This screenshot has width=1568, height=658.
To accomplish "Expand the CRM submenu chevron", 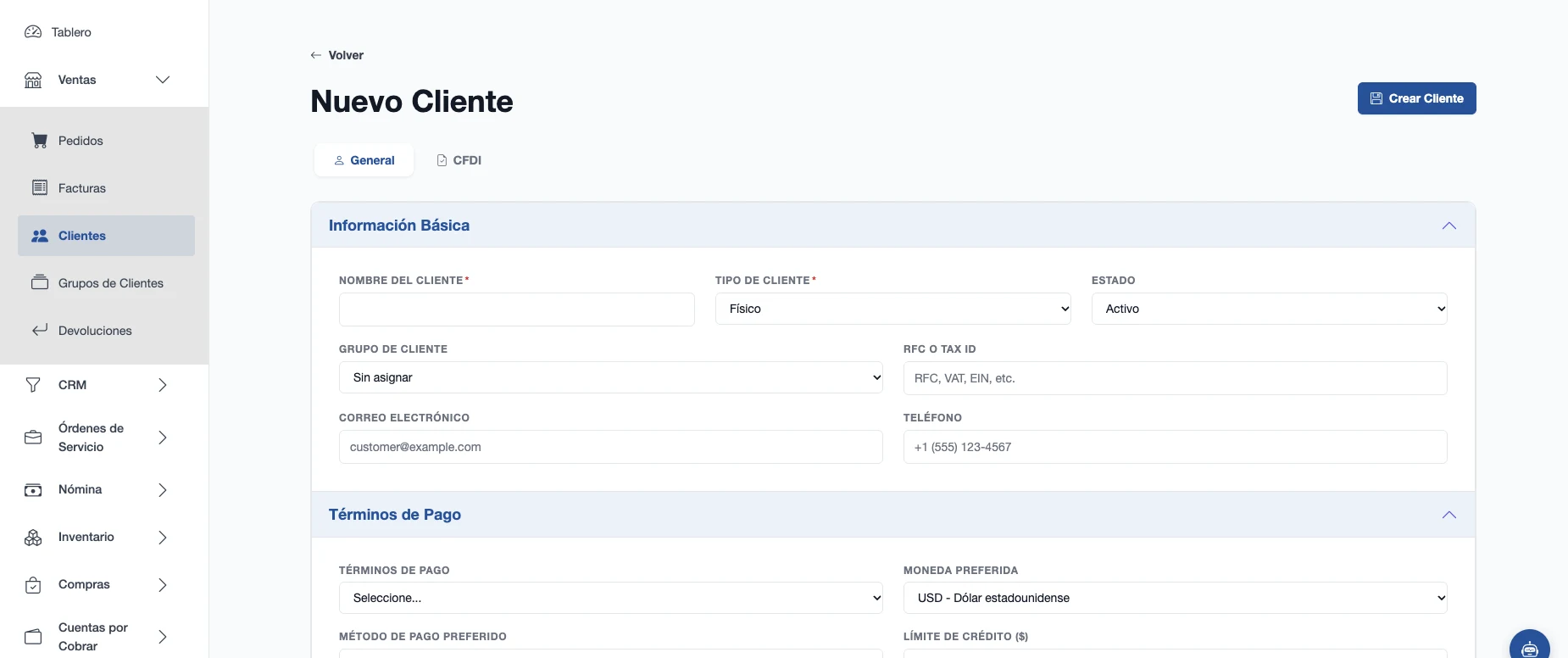I will pyautogui.click(x=163, y=385).
